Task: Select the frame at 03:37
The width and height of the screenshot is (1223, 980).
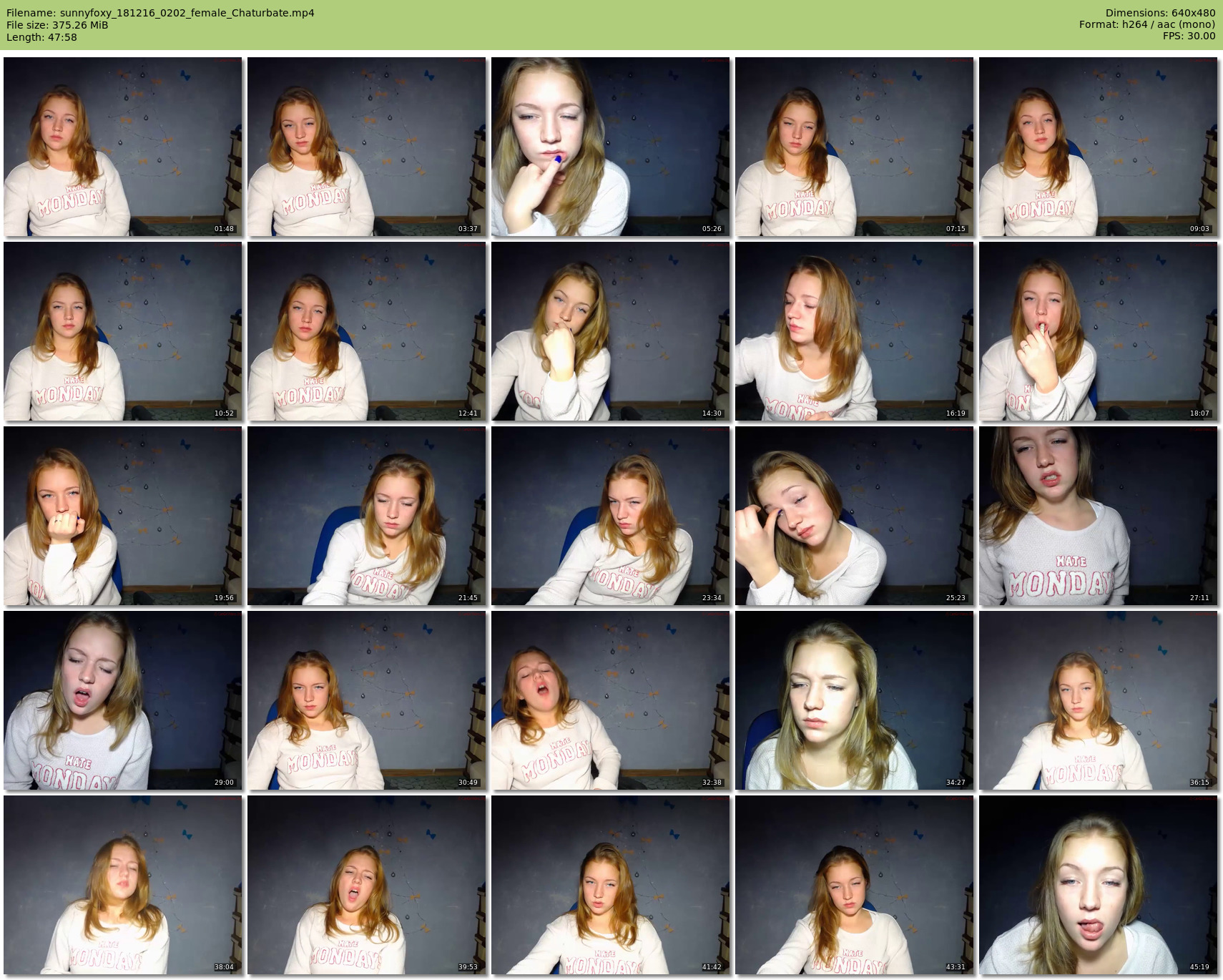Action: (x=367, y=147)
